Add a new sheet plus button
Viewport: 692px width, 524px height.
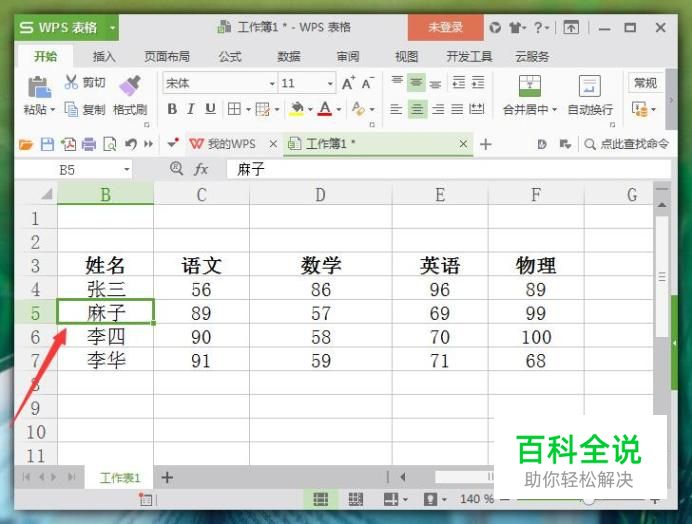tap(167, 478)
